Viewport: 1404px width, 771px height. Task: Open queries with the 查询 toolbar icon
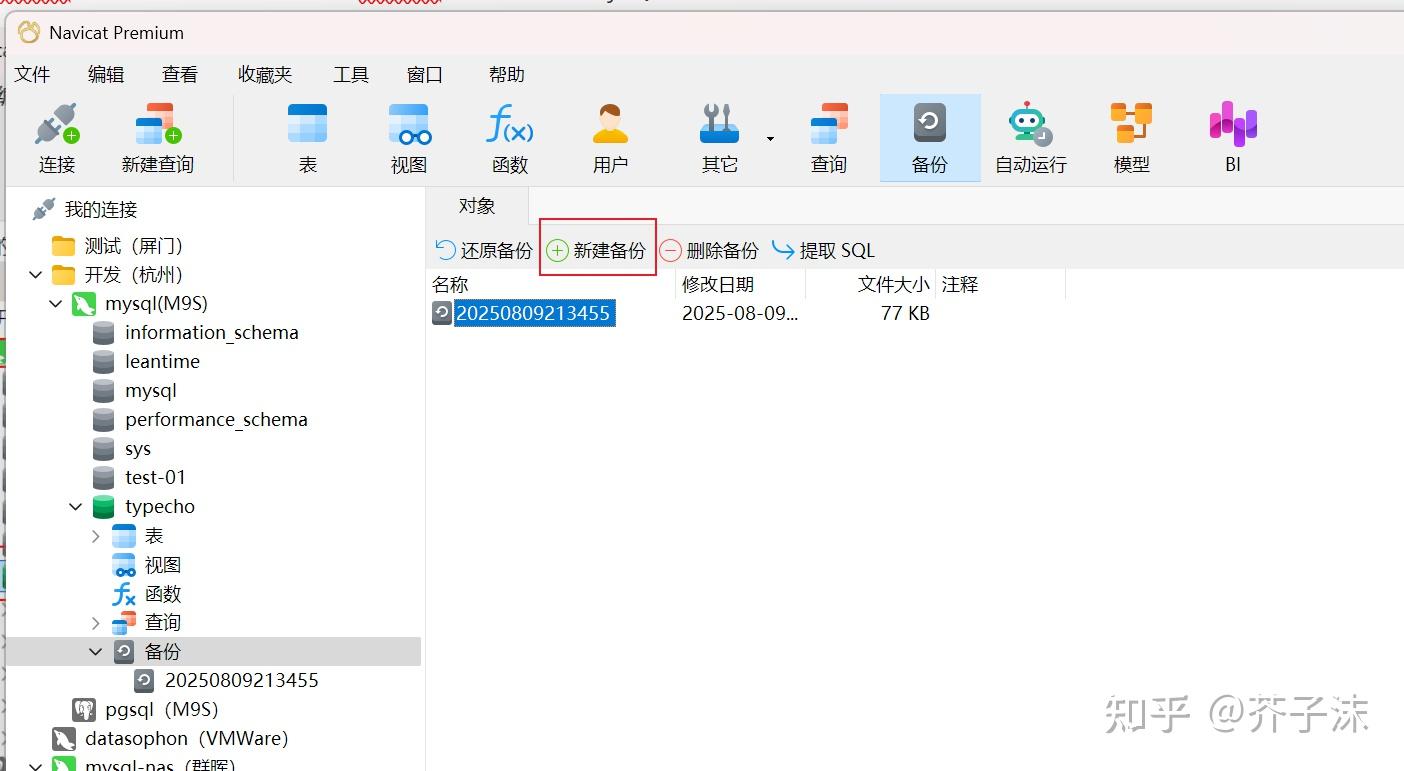point(828,135)
